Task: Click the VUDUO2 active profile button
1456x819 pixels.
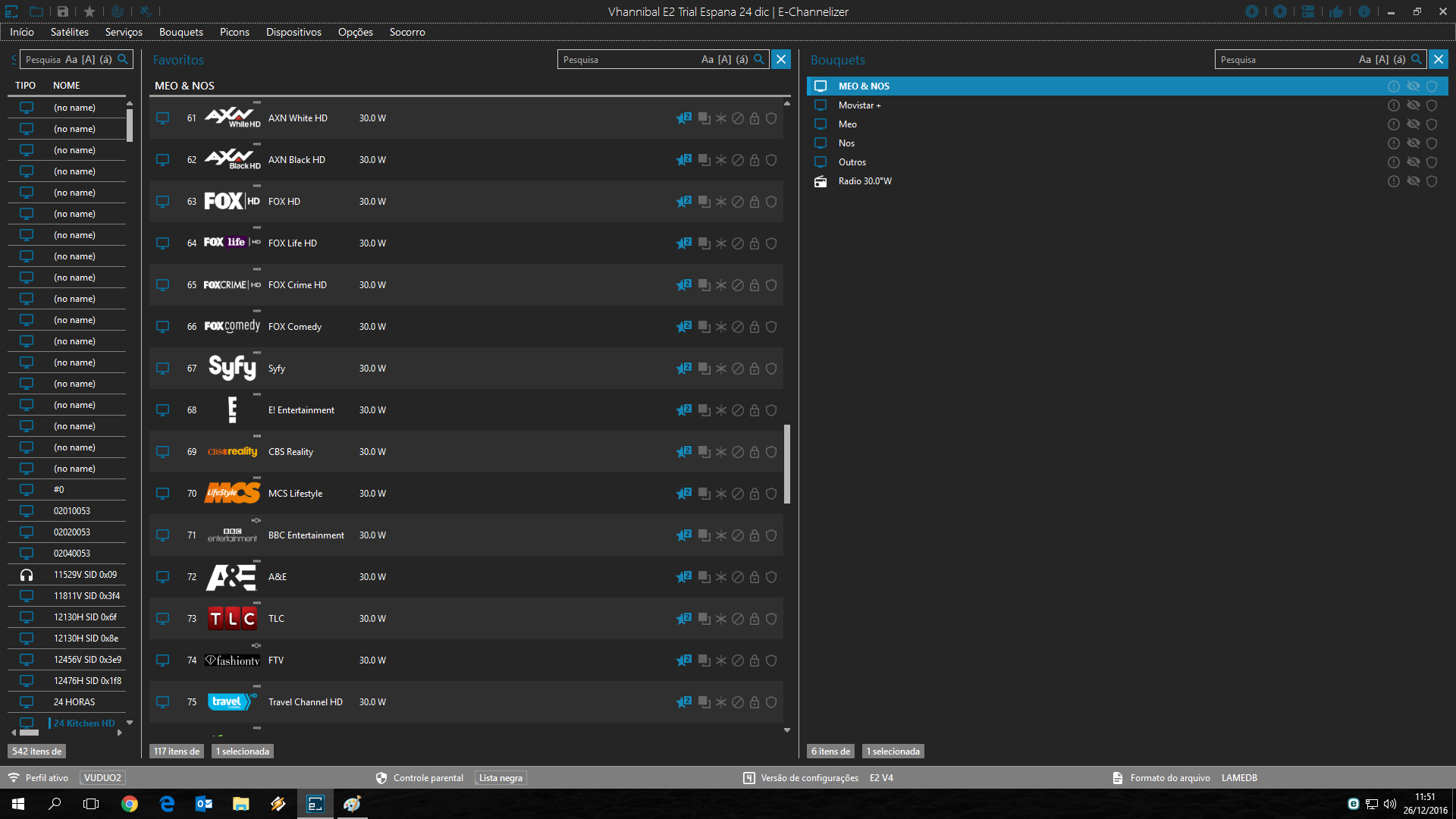Action: click(102, 778)
